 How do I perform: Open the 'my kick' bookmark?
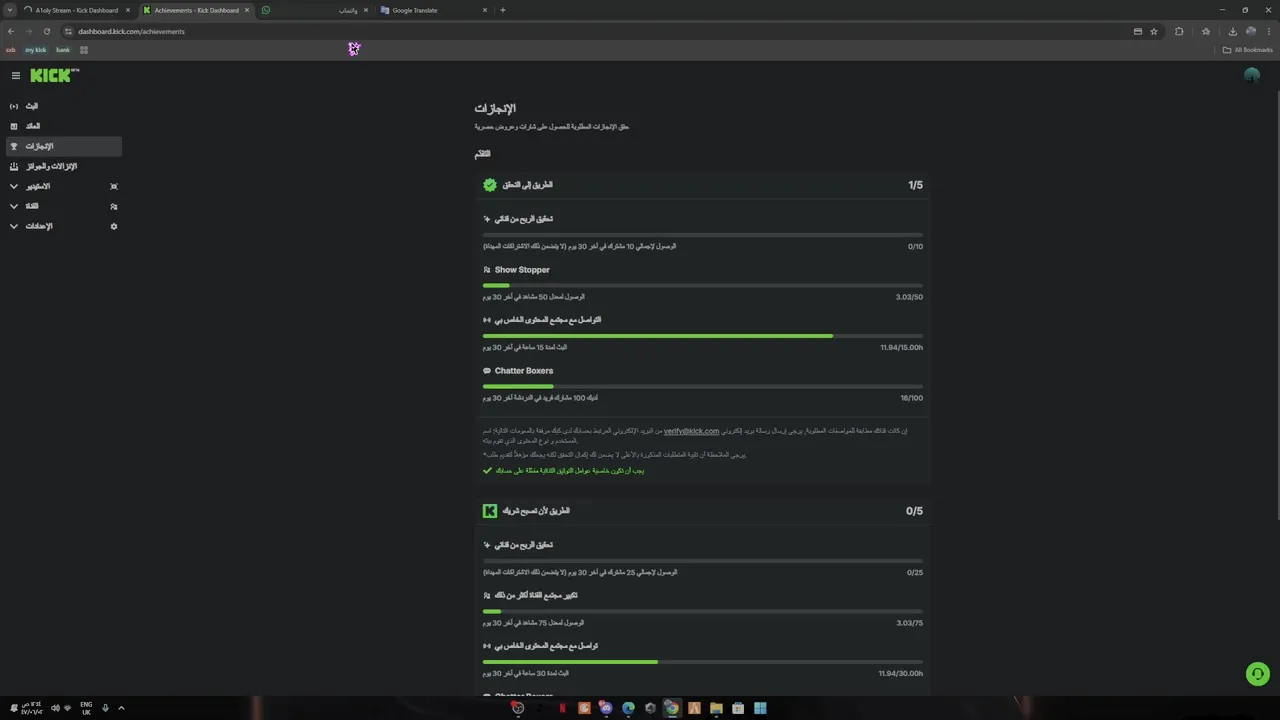tap(36, 50)
